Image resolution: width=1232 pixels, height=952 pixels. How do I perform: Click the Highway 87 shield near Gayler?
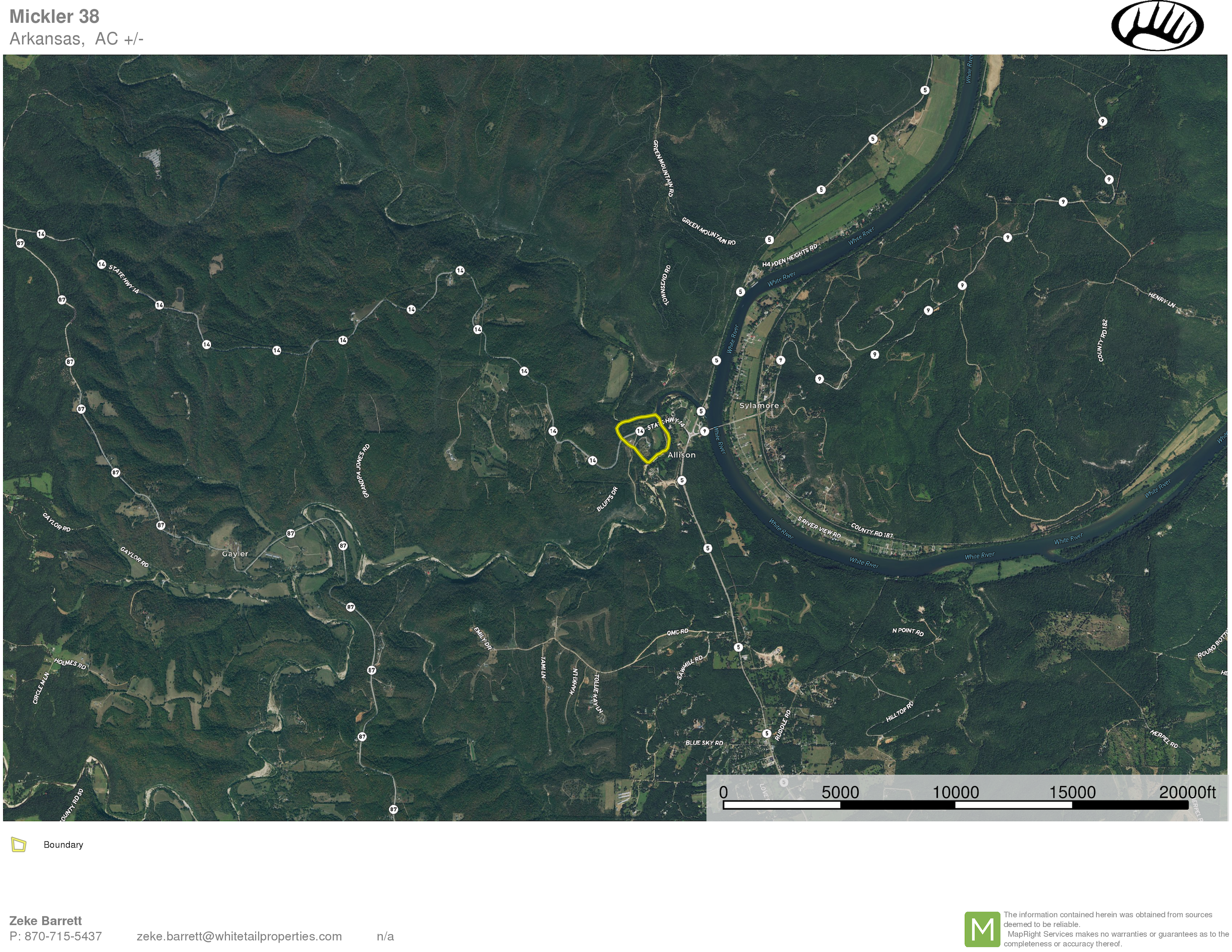291,533
